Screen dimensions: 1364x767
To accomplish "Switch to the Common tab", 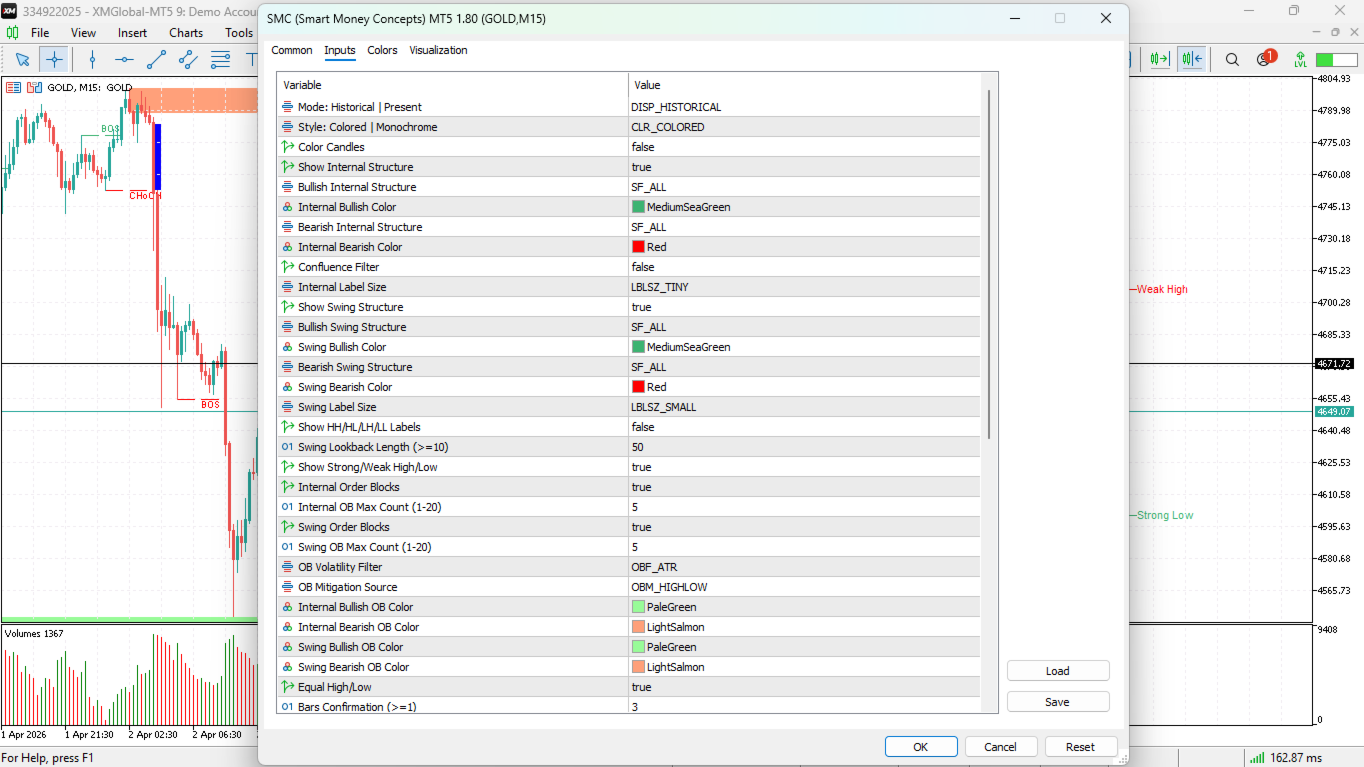I will (292, 50).
